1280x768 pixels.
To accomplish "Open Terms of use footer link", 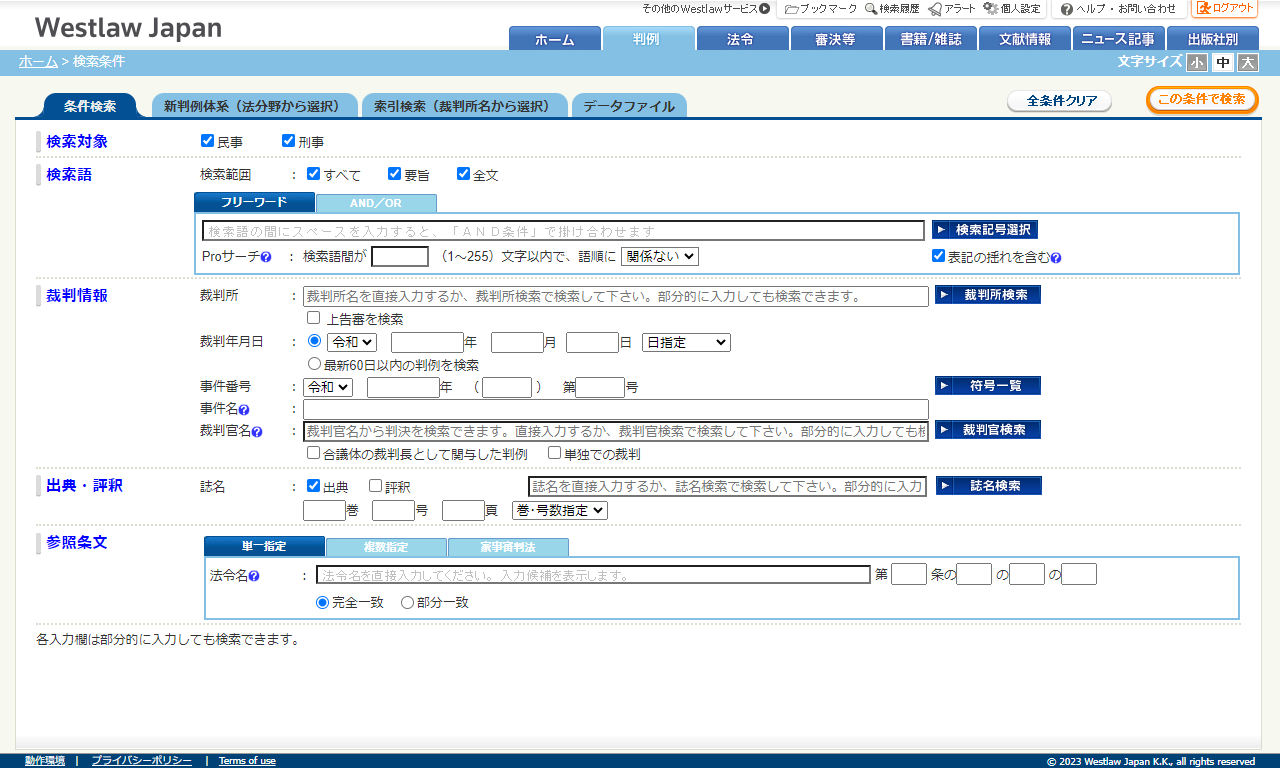I will coord(247,761).
